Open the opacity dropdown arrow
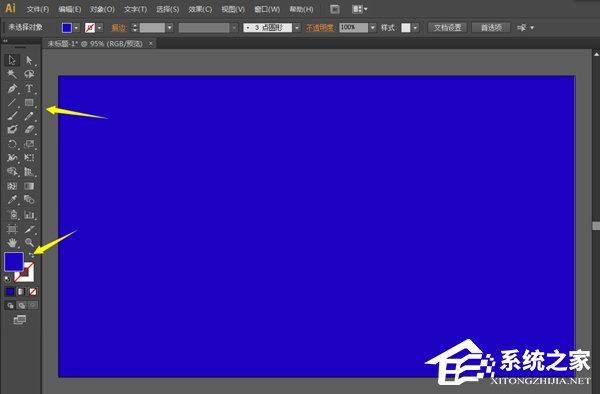600x394 pixels. (x=373, y=28)
